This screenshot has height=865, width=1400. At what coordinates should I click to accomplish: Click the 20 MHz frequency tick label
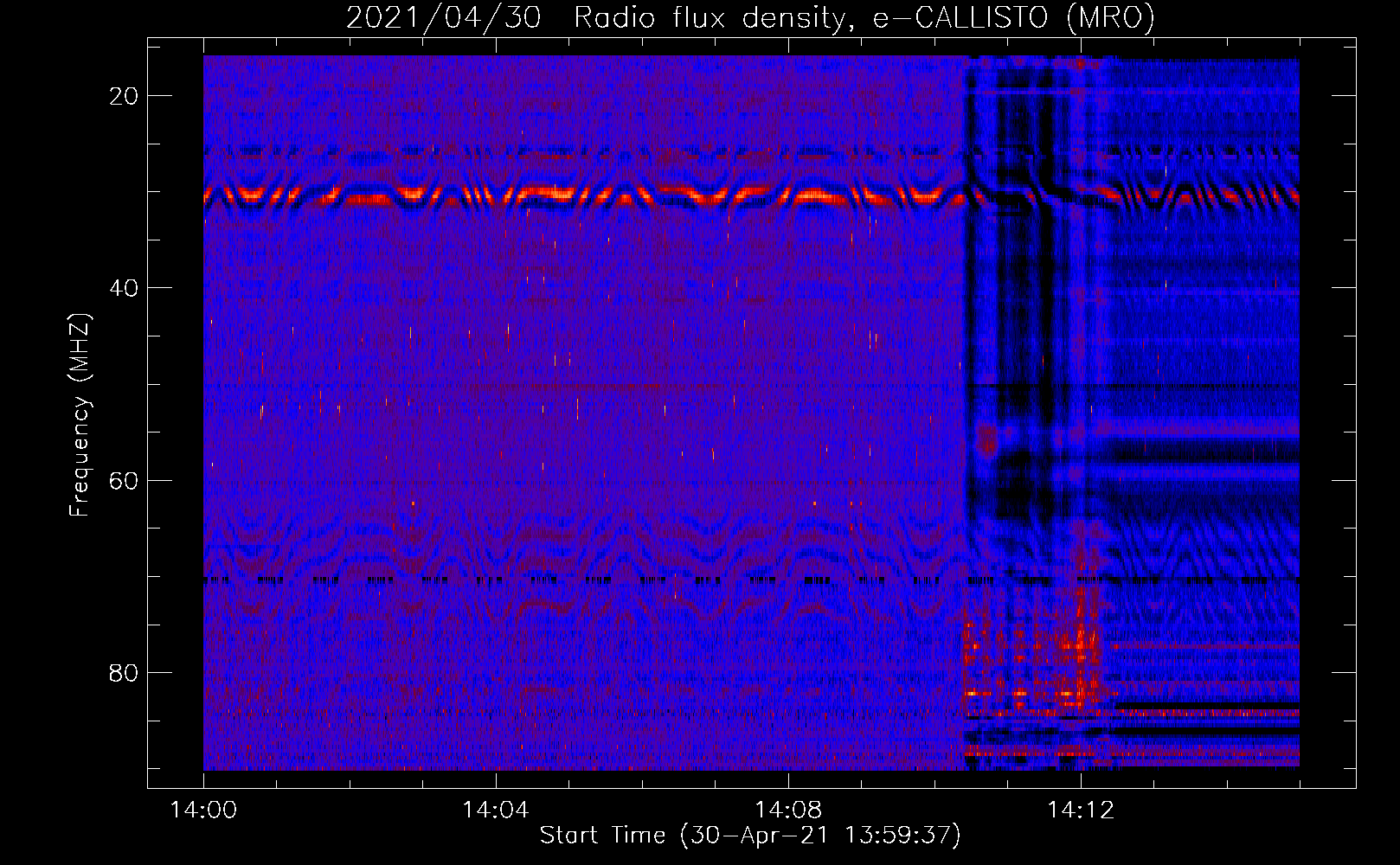pos(124,96)
